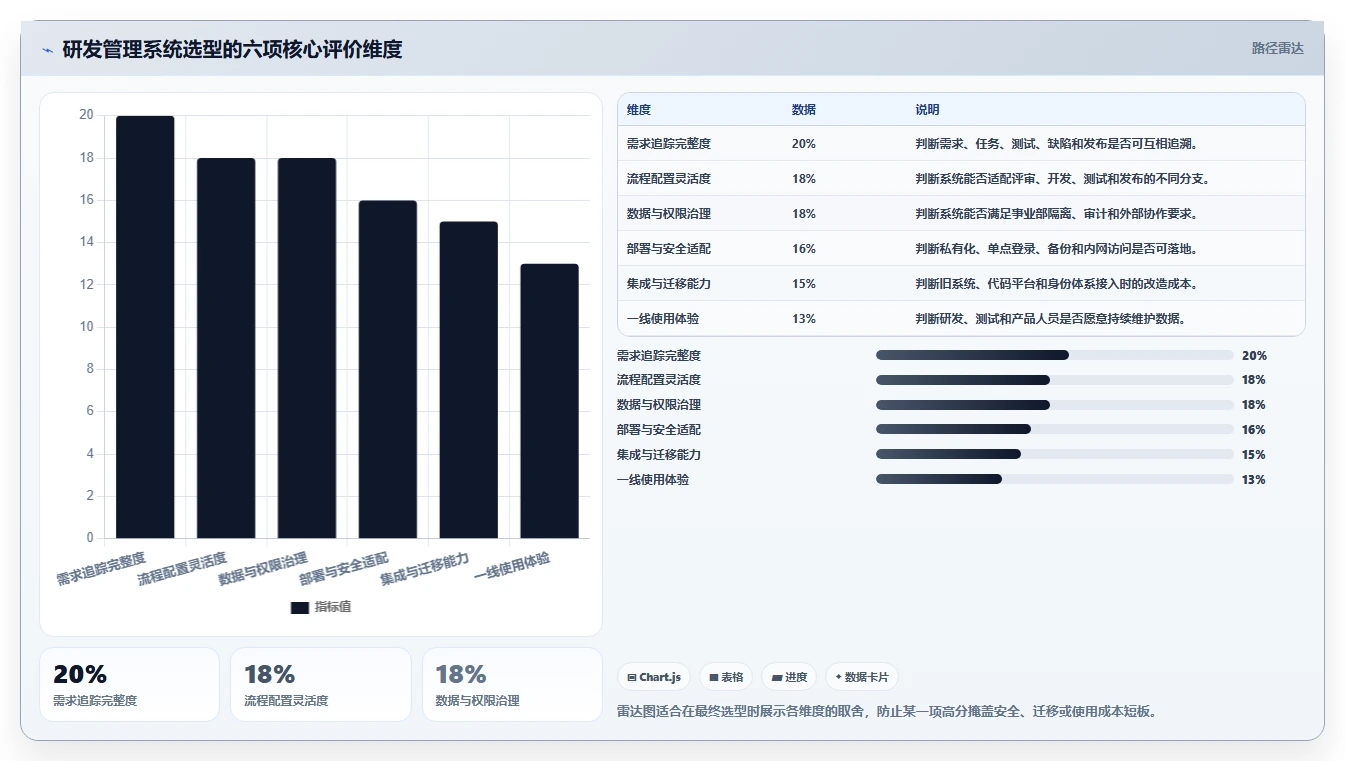Click the 需求追踪完整度 bar in the chart
This screenshot has width=1345, height=761.
coord(145,327)
